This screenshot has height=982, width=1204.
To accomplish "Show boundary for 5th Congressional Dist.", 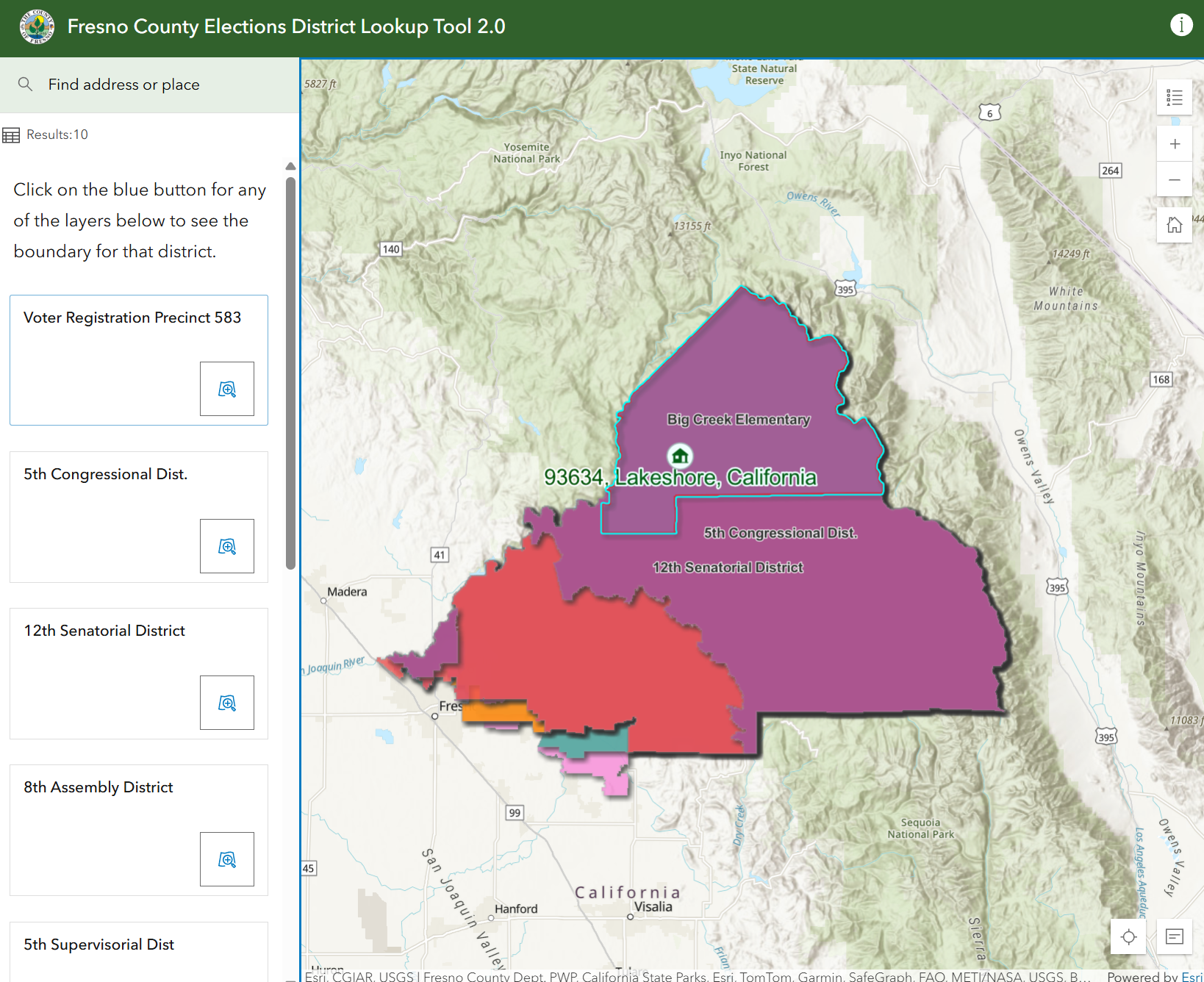I will point(226,546).
